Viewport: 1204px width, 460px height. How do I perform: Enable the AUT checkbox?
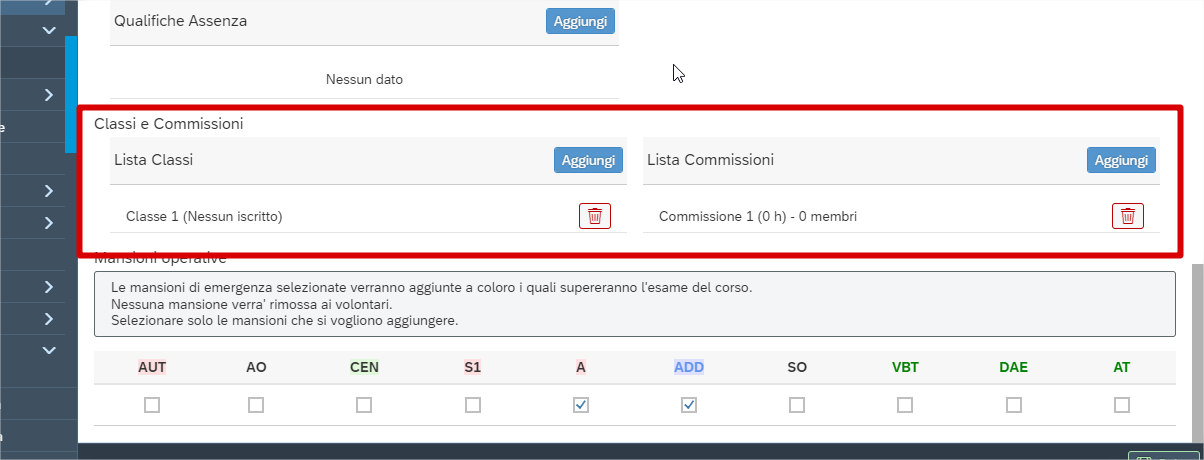152,405
